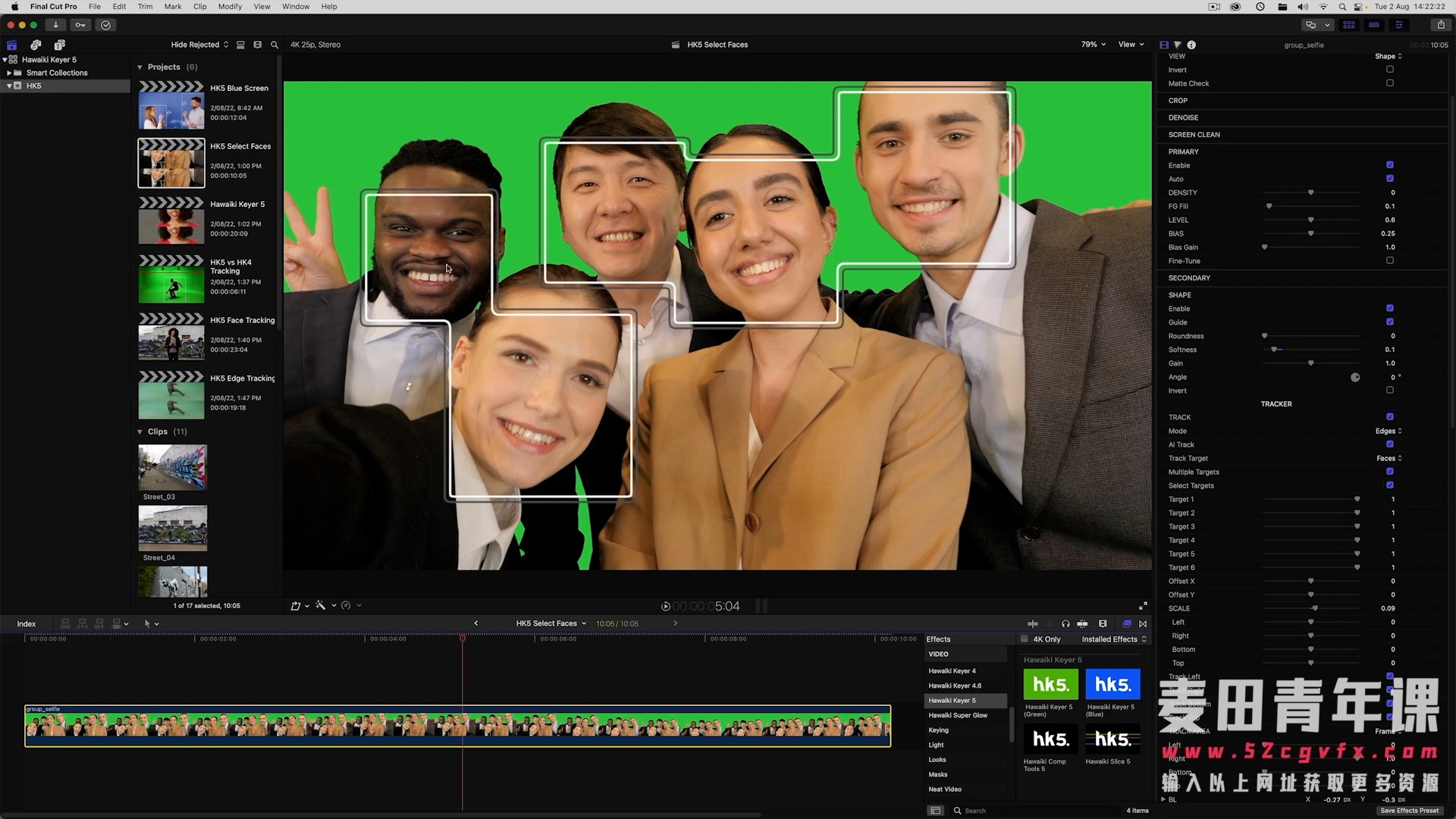Click the Enhancements magic wand icon
Image resolution: width=1456 pixels, height=819 pixels.
coord(321,605)
